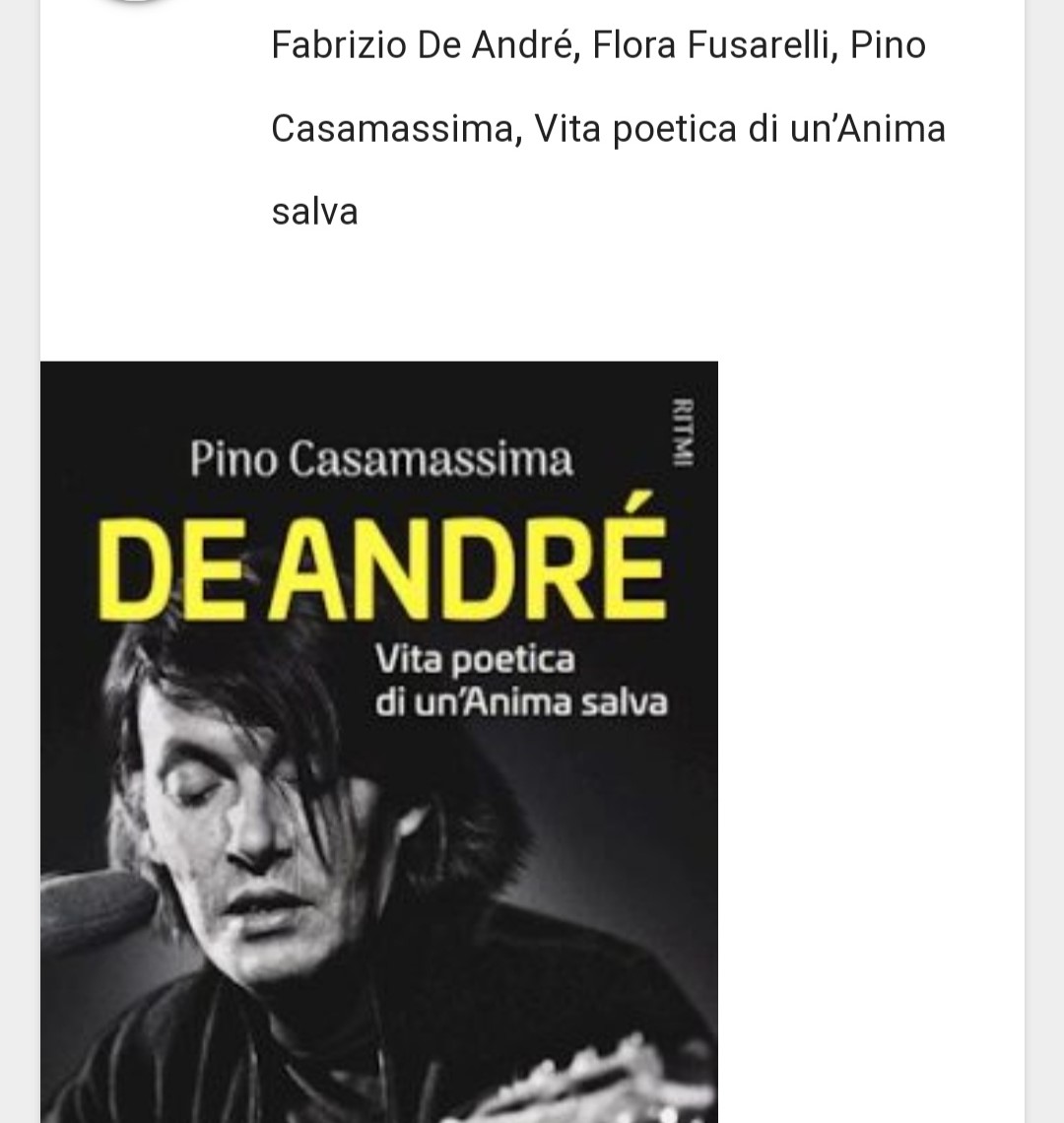The width and height of the screenshot is (1064, 1123).
Task: Open the Flora Fusarelli tag link
Action: coord(714,45)
